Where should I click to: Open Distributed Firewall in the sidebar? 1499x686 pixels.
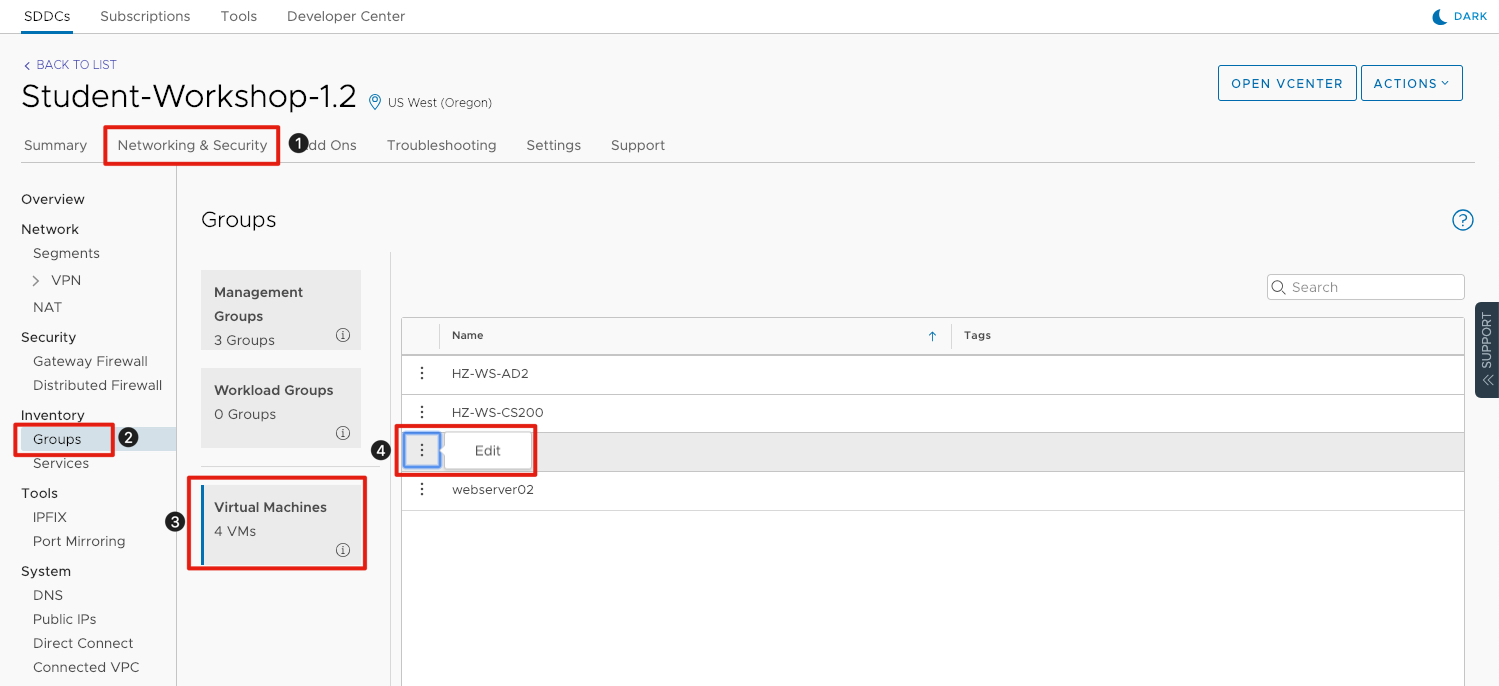(97, 385)
